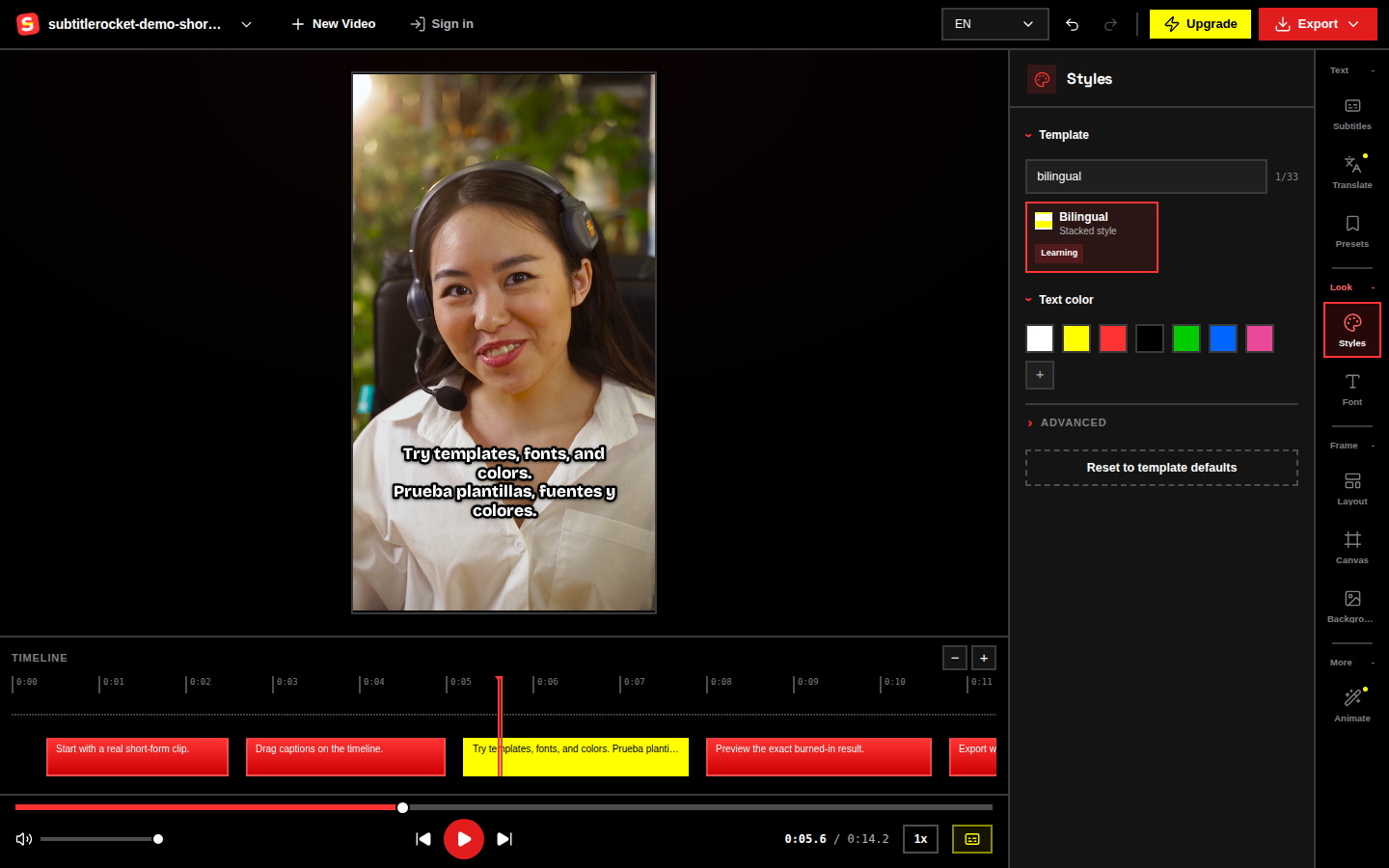The width and height of the screenshot is (1389, 868).
Task: Select the 'Export w' caption clip
Action: (x=973, y=757)
